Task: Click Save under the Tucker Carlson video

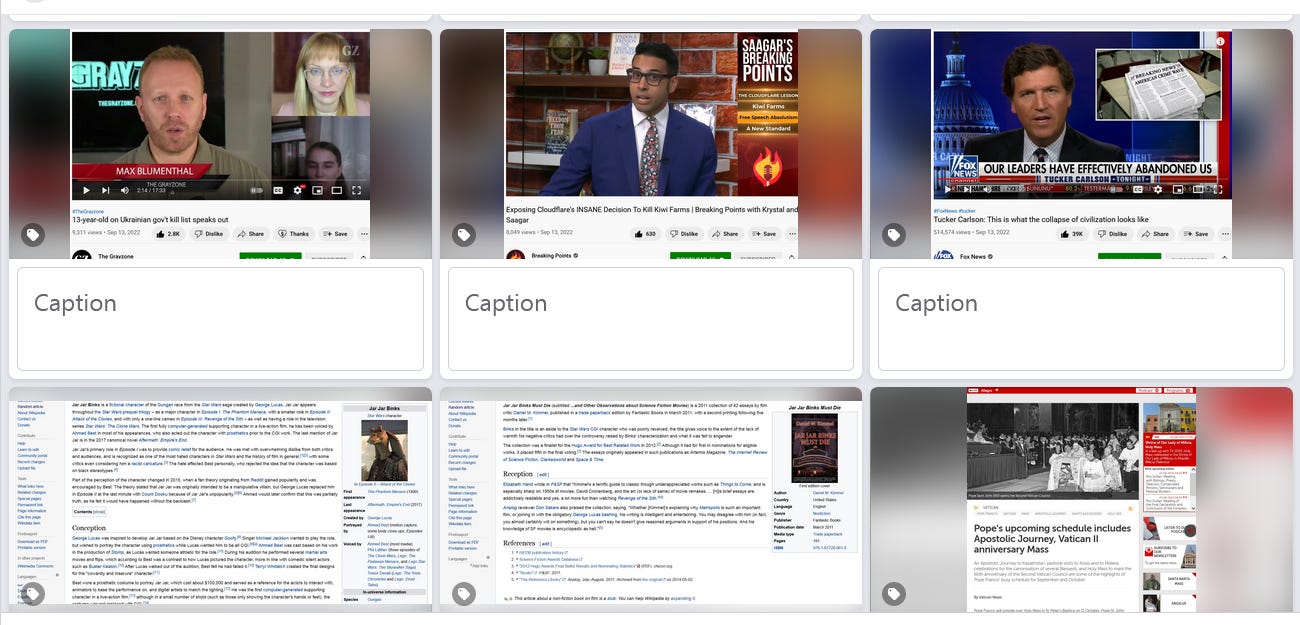Action: pyautogui.click(x=1198, y=233)
